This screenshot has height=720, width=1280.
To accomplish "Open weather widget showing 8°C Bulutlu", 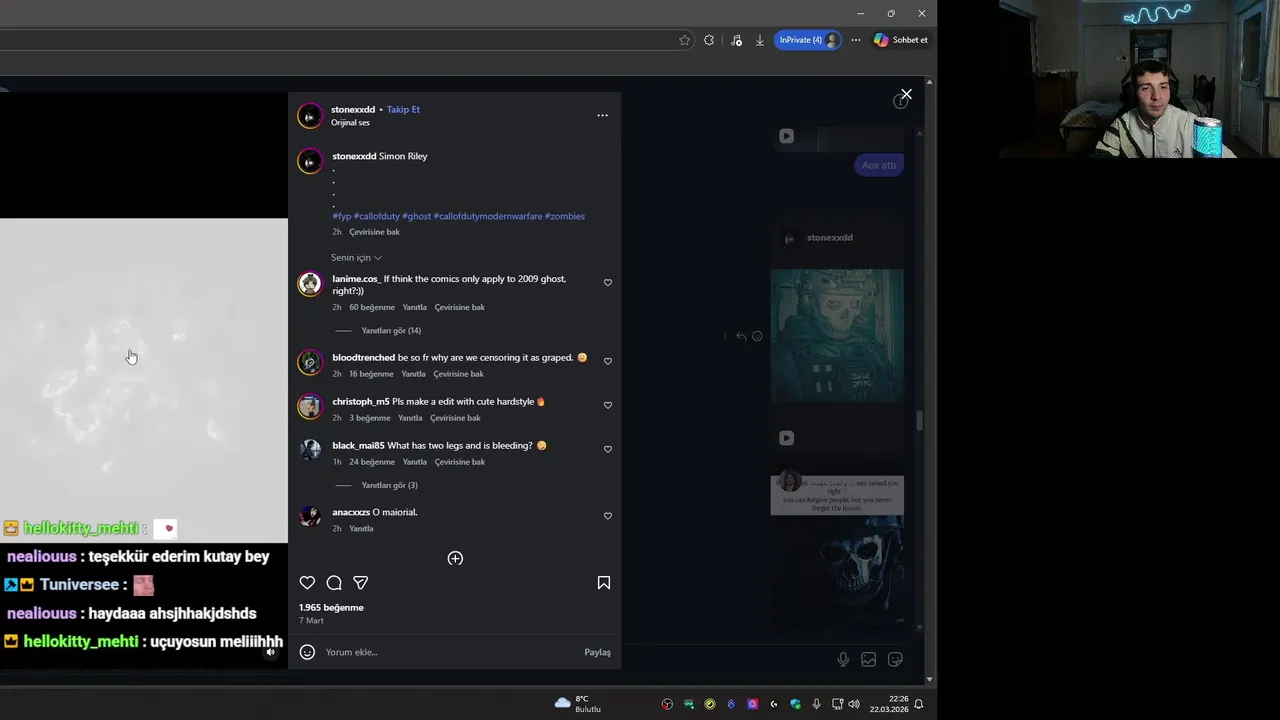I will click(x=578, y=704).
